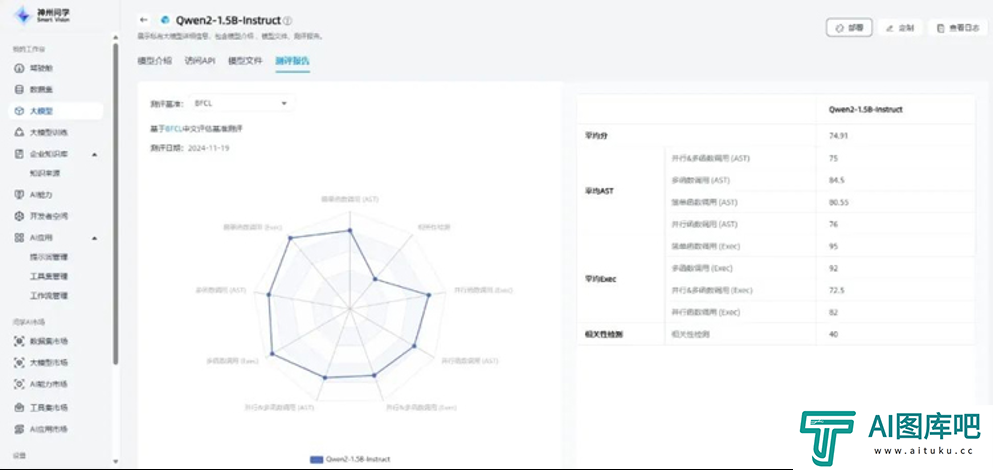Switch to the 模型介绍 tab
The width and height of the screenshot is (993, 470).
point(154,61)
